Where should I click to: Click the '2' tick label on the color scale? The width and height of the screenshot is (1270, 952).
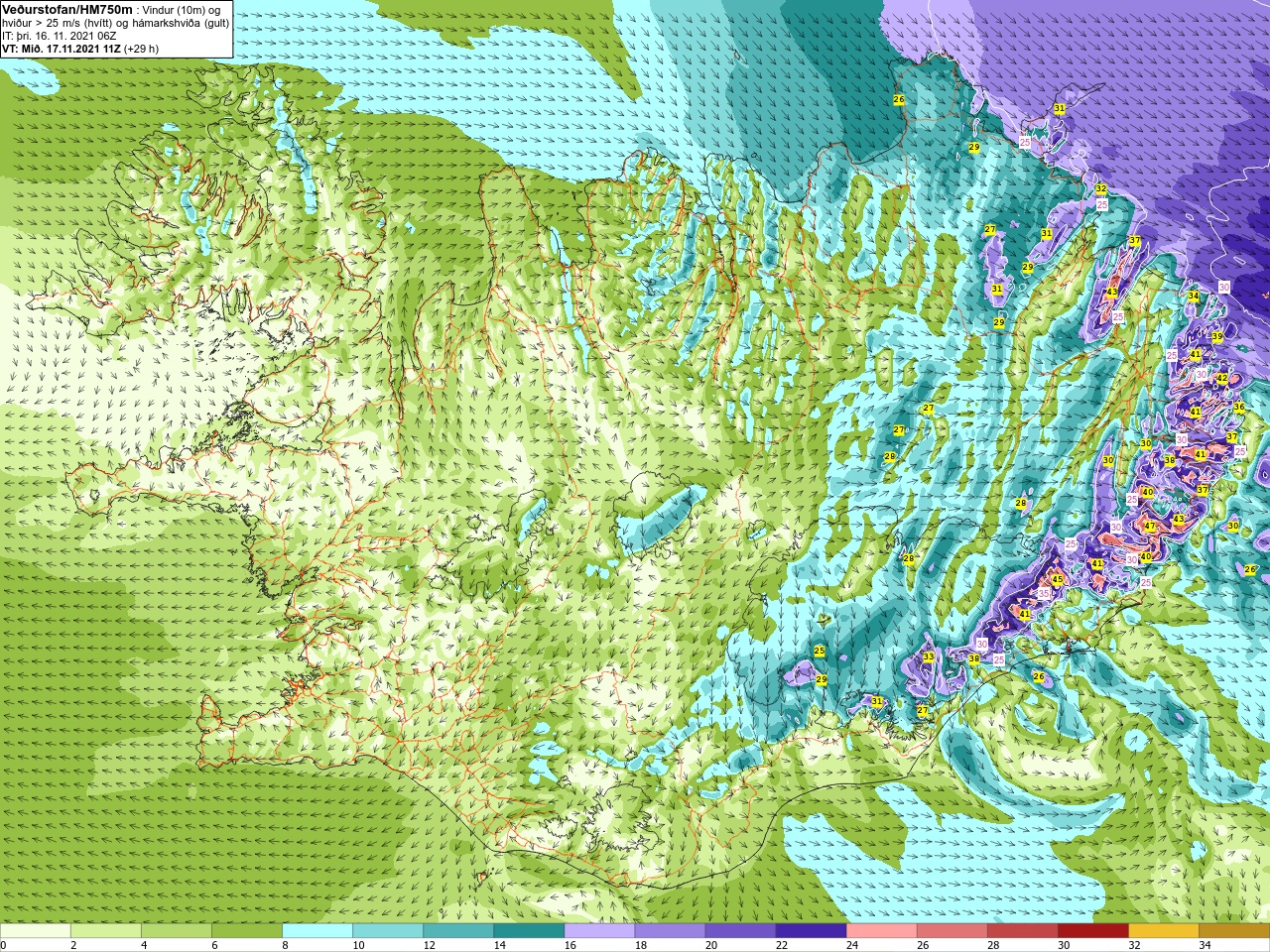(73, 945)
